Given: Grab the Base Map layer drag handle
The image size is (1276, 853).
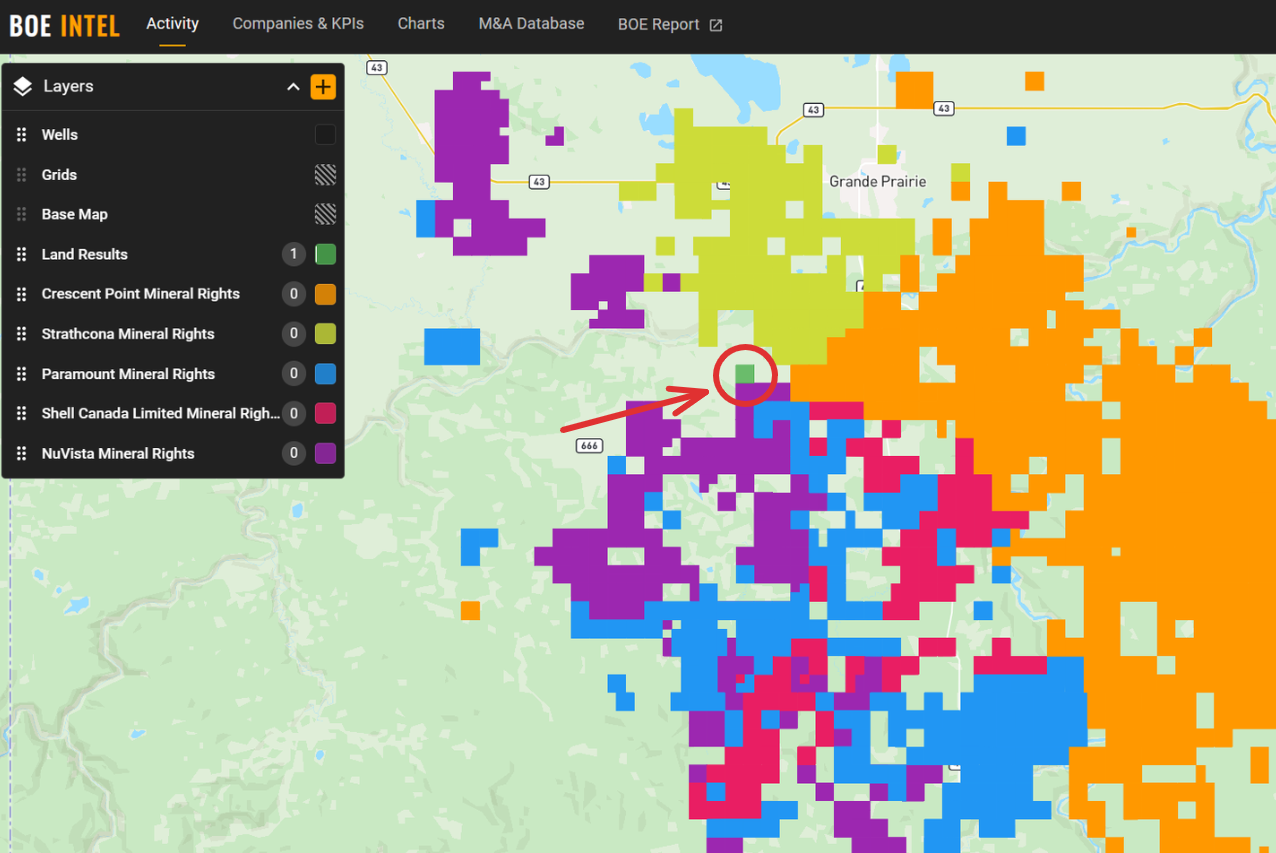Looking at the screenshot, I should coord(22,214).
